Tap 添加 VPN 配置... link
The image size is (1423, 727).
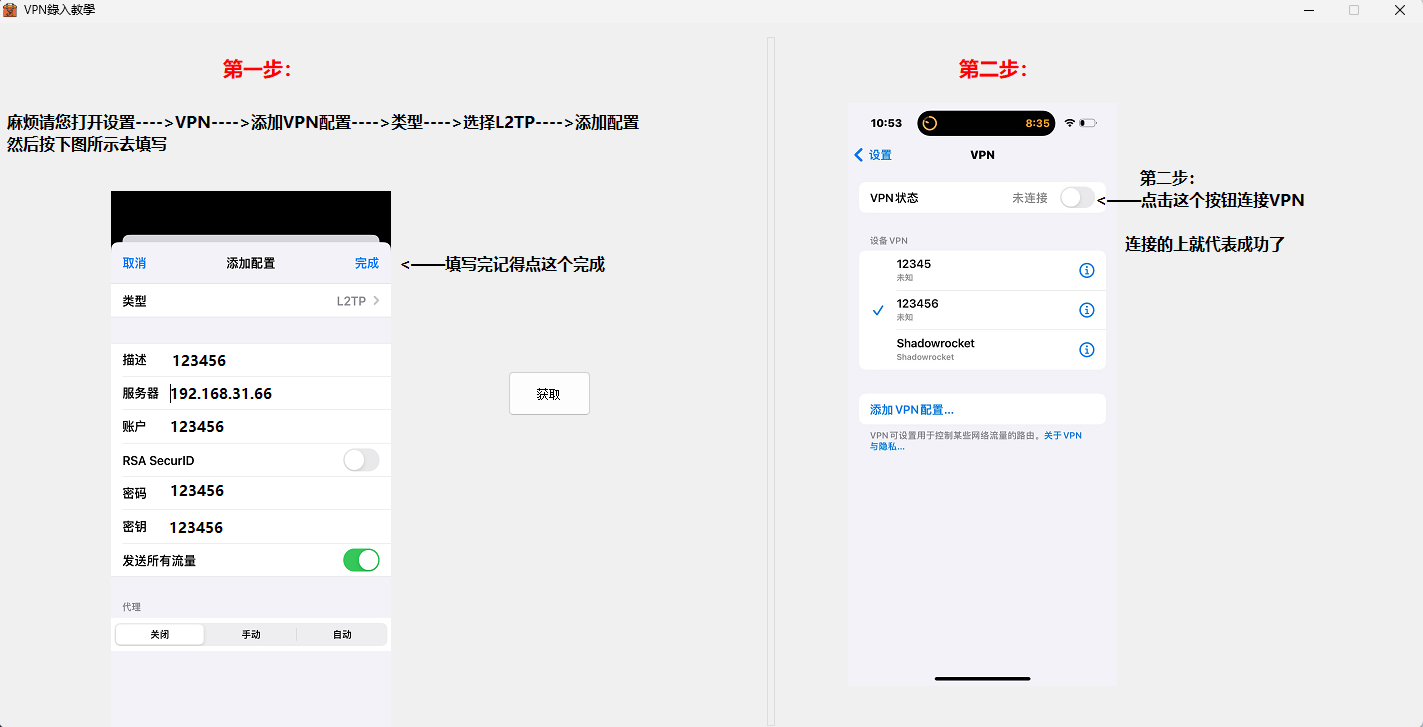pyautogui.click(x=911, y=410)
